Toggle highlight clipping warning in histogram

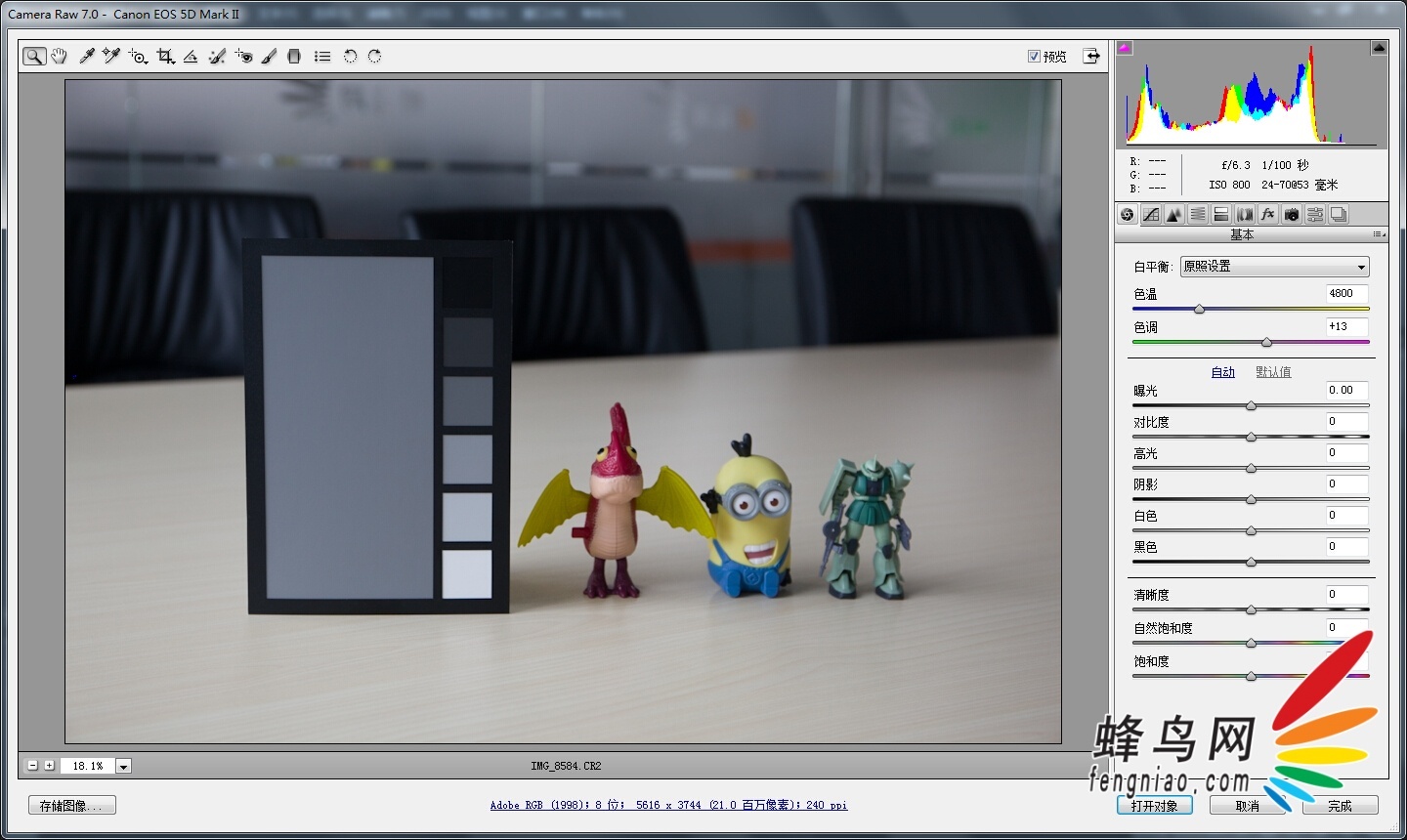tap(1379, 48)
